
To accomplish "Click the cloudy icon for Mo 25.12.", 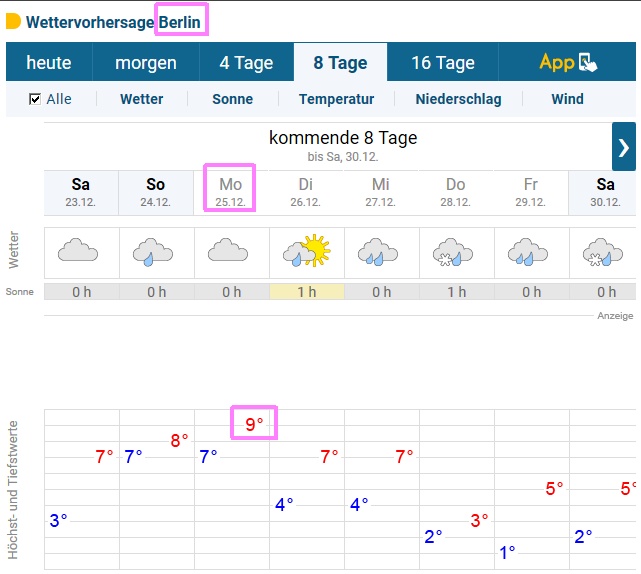I will (228, 250).
